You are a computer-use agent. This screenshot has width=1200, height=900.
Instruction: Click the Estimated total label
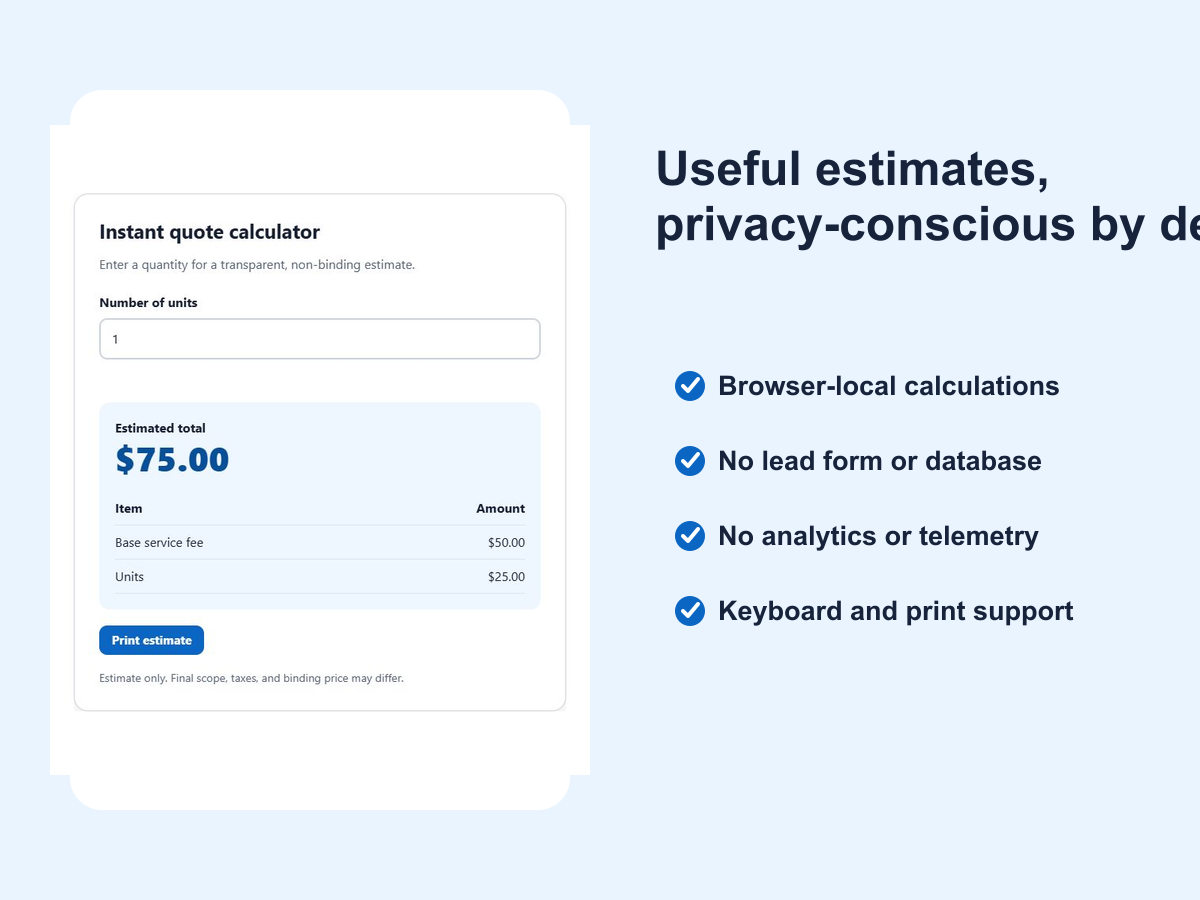click(160, 428)
